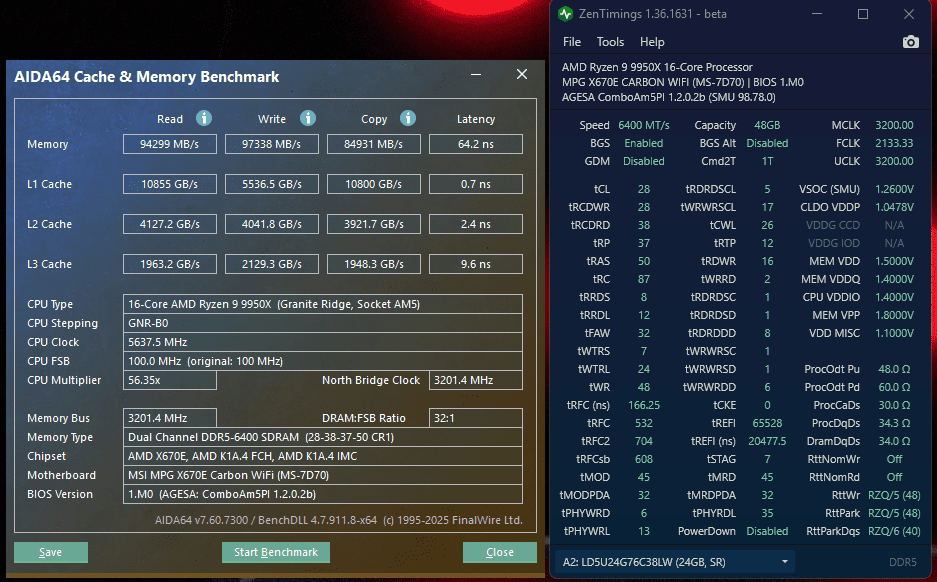
Task: Select L2 Cache Latency value 2.4 ns
Action: click(x=476, y=224)
